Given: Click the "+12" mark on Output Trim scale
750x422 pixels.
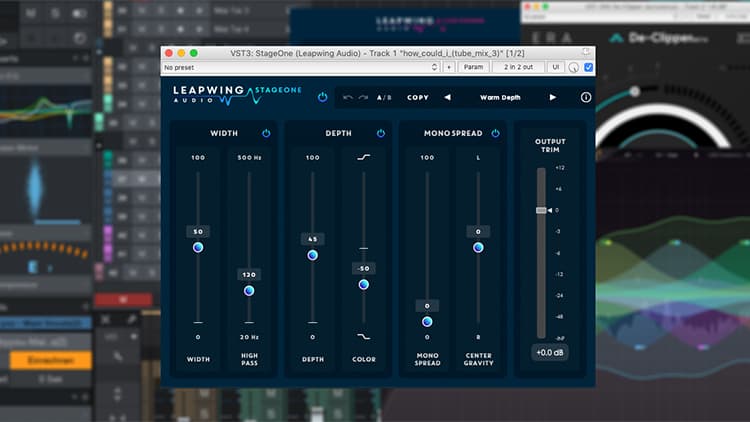Looking at the screenshot, I should (560, 168).
